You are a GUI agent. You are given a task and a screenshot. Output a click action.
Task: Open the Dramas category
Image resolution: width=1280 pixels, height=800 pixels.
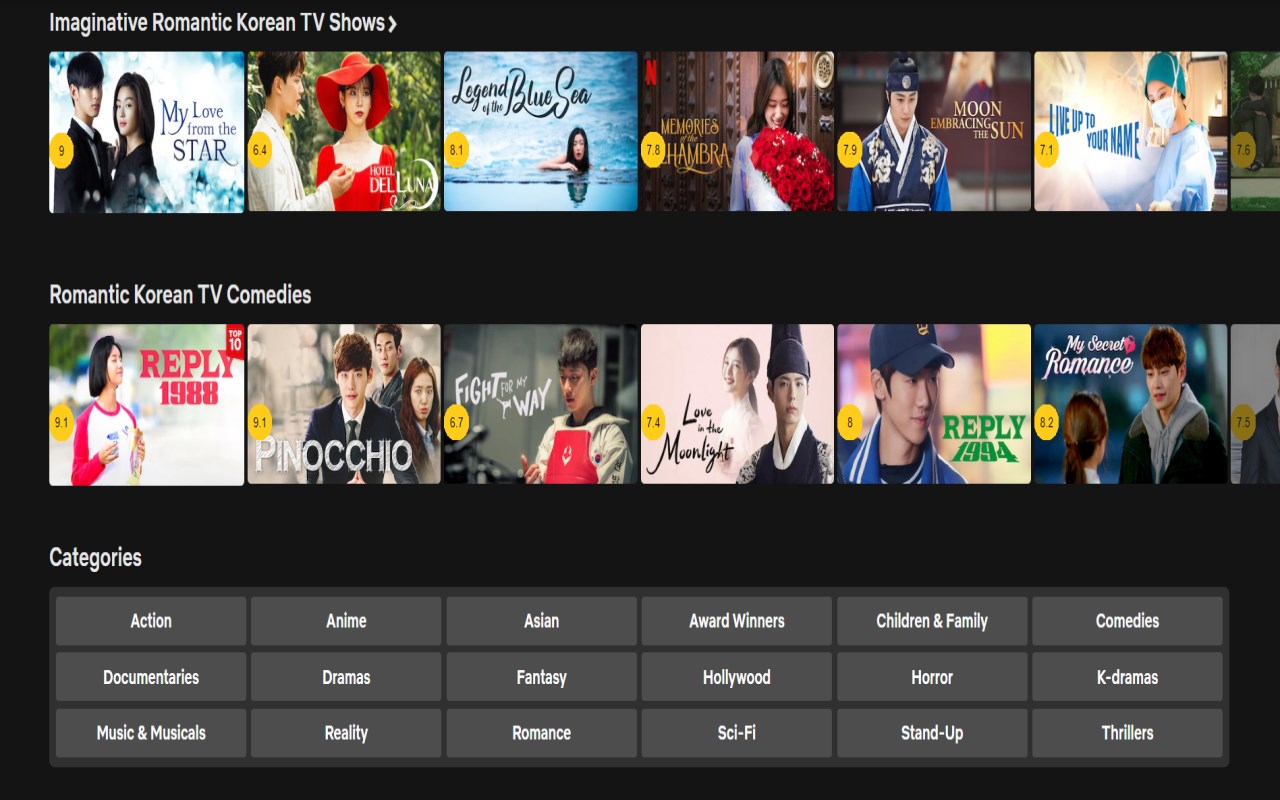(346, 677)
